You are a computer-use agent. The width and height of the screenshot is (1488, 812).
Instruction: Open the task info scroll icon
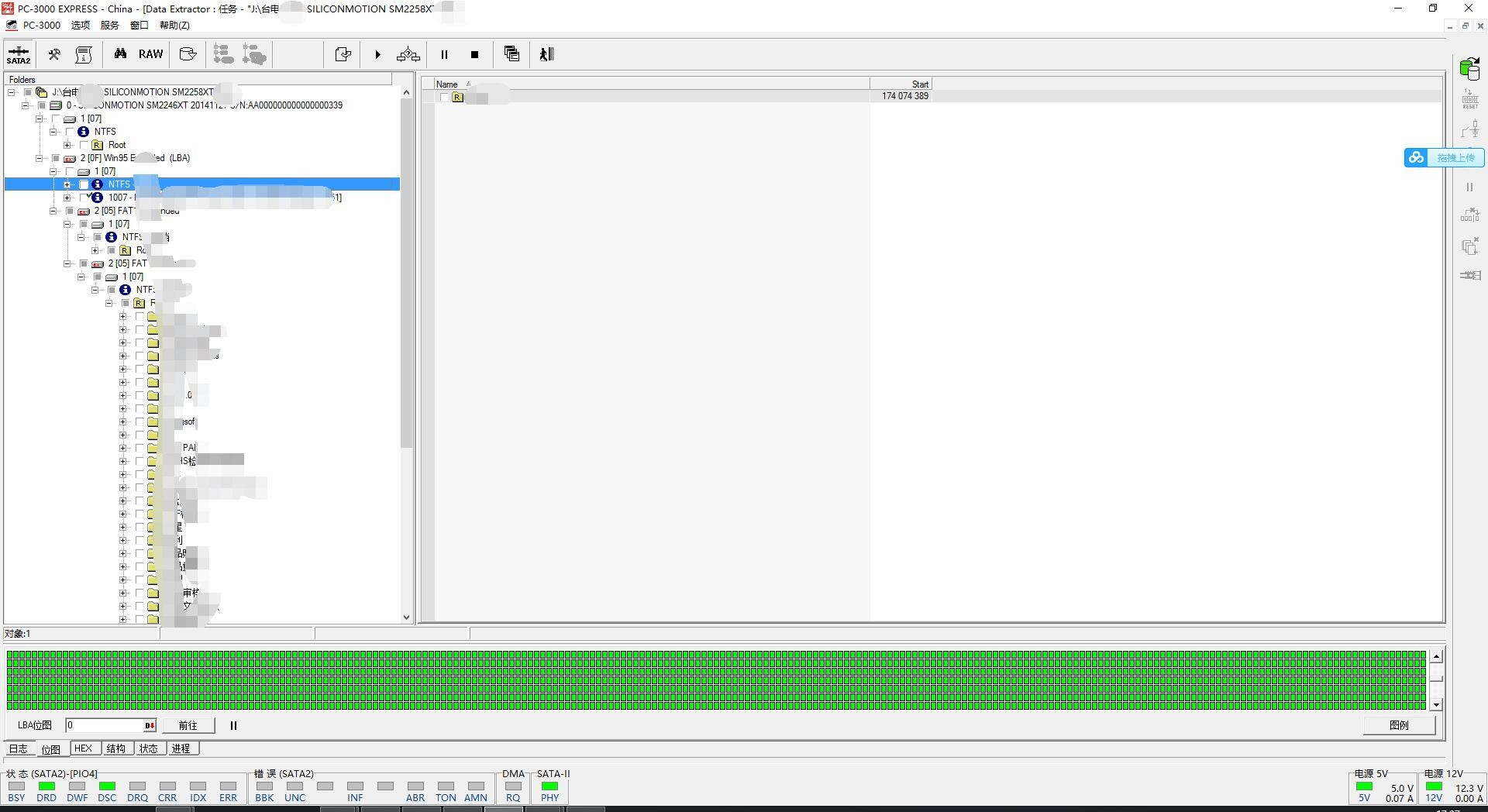pyautogui.click(x=84, y=54)
